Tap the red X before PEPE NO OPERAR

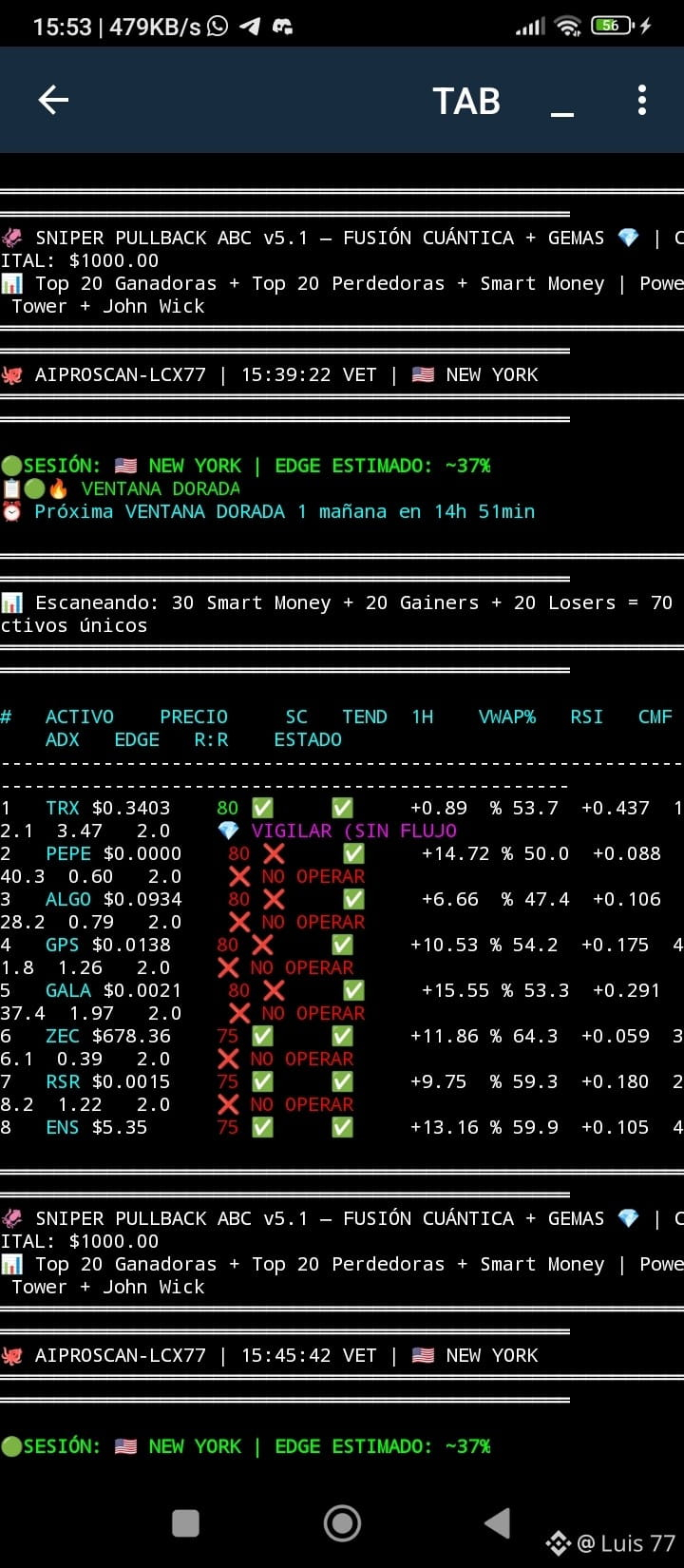click(239, 876)
